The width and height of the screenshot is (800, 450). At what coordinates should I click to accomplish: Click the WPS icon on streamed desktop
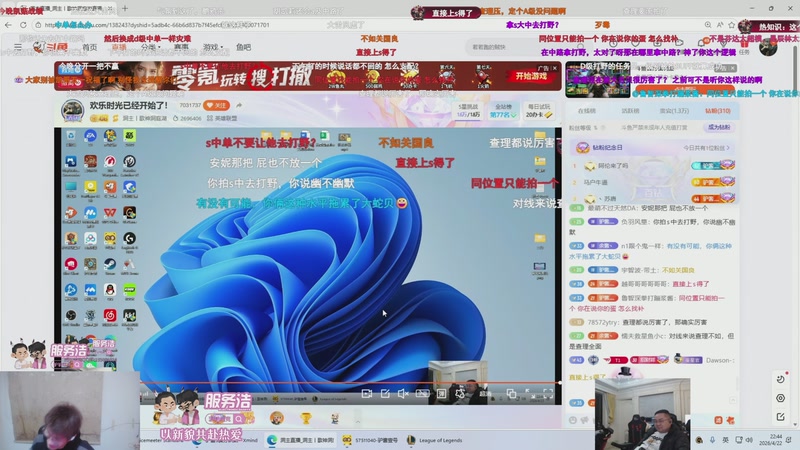[x=110, y=214]
